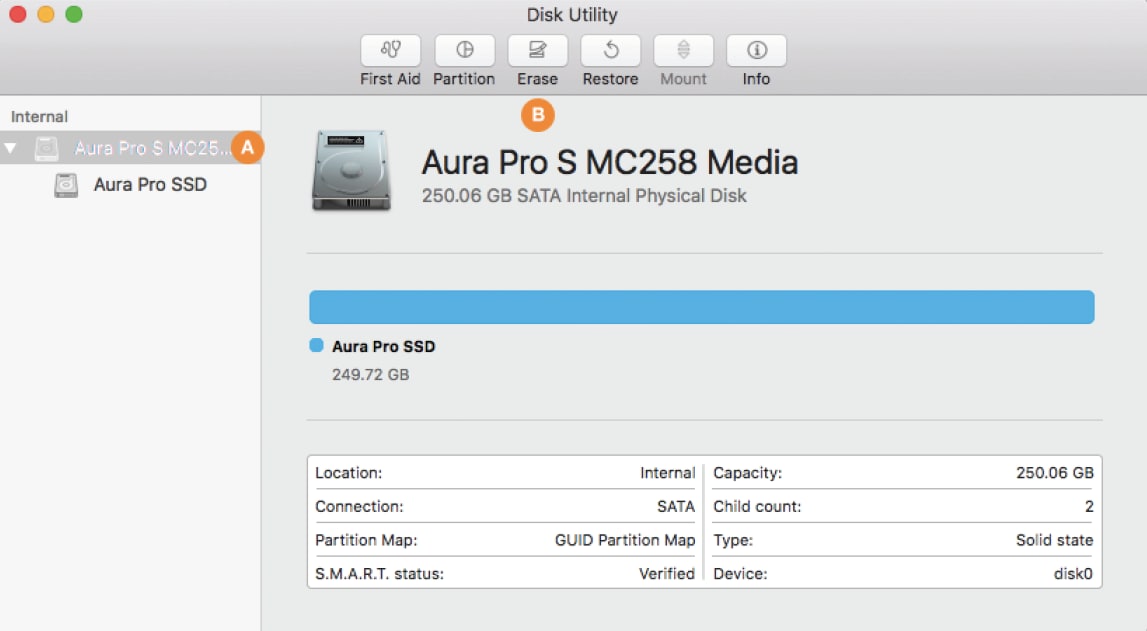
Task: Open the Info toolbar button
Action: tap(756, 51)
